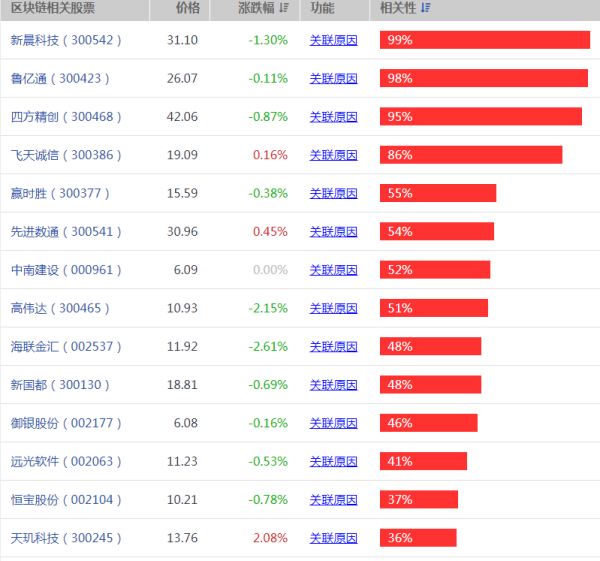The width and height of the screenshot is (600, 561).
Task: Open 关联原因 link for 四方精创
Action: 333,117
